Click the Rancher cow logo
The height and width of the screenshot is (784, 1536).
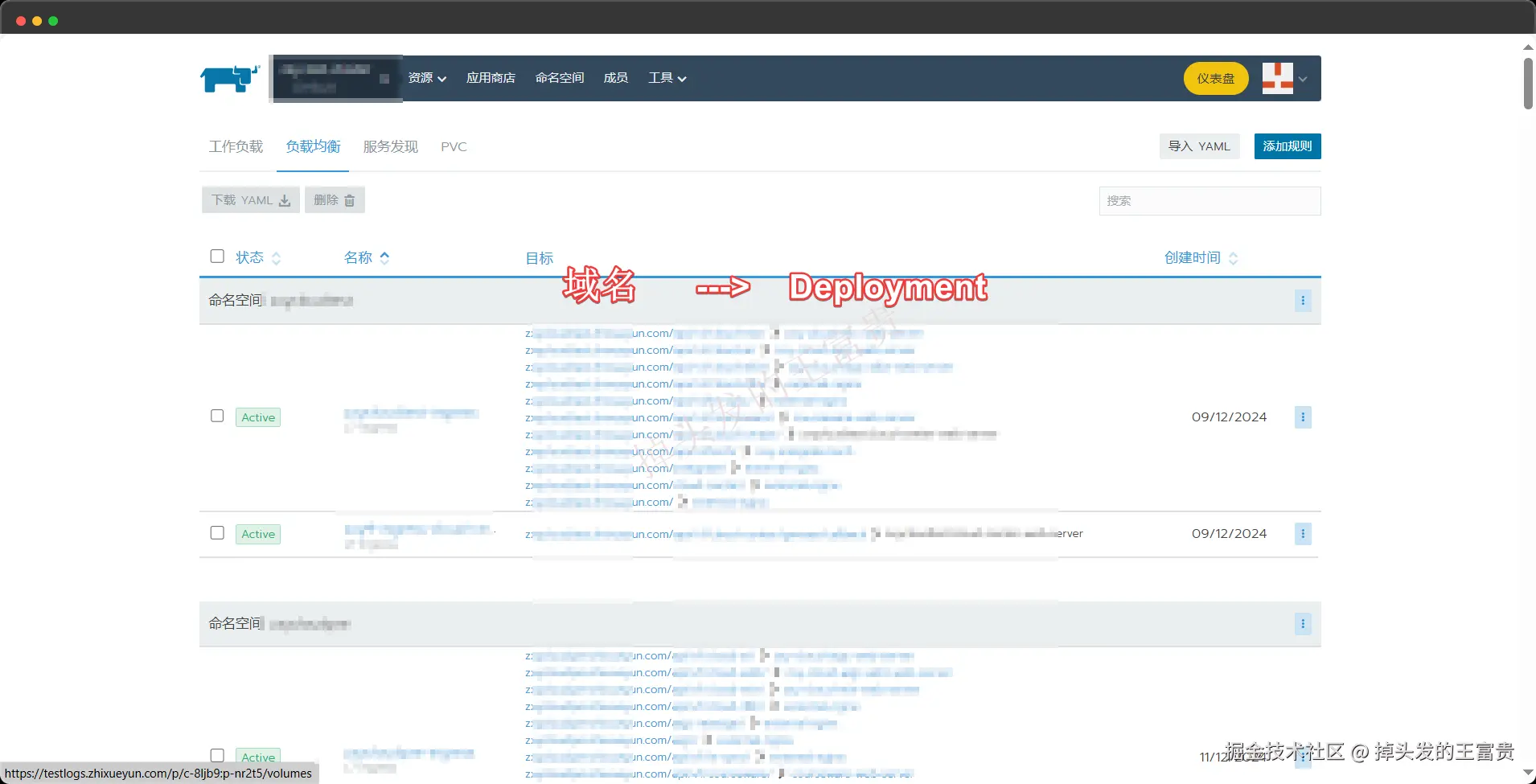pos(230,78)
